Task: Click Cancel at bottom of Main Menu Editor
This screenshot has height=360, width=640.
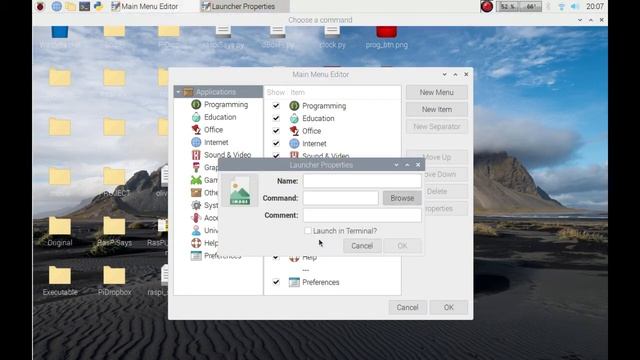Action: 407,307
